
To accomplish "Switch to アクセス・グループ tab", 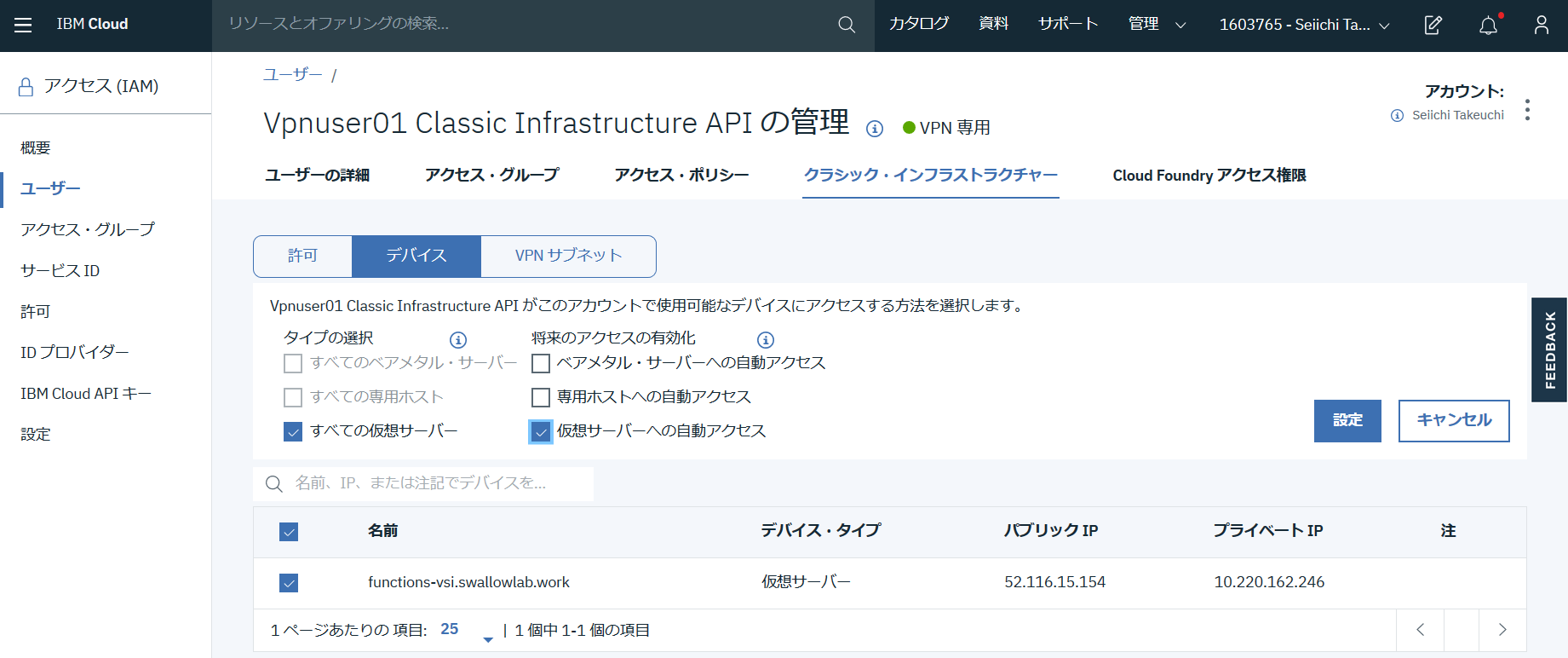I will (x=492, y=176).
